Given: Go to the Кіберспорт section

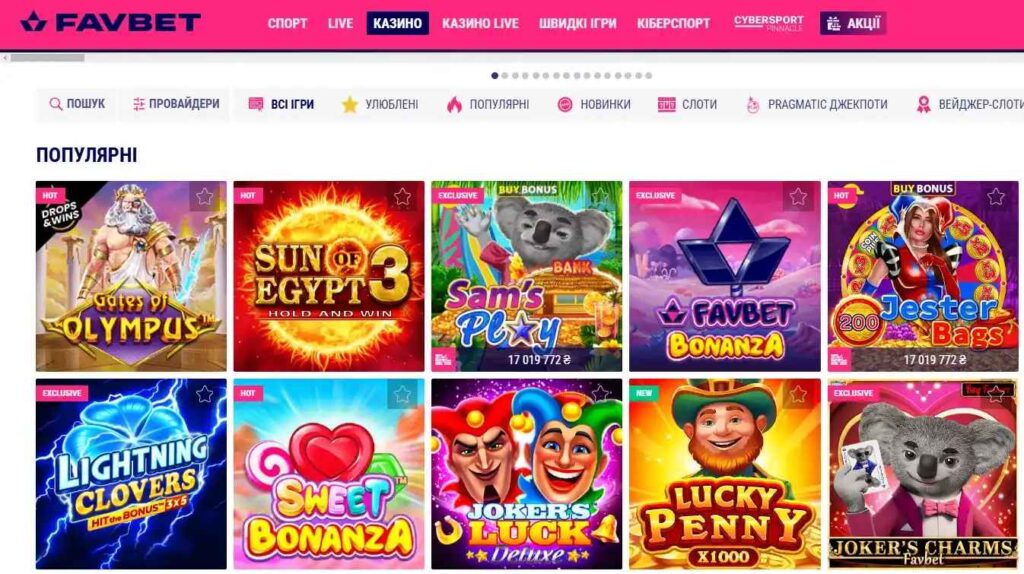Looking at the screenshot, I should (x=673, y=24).
